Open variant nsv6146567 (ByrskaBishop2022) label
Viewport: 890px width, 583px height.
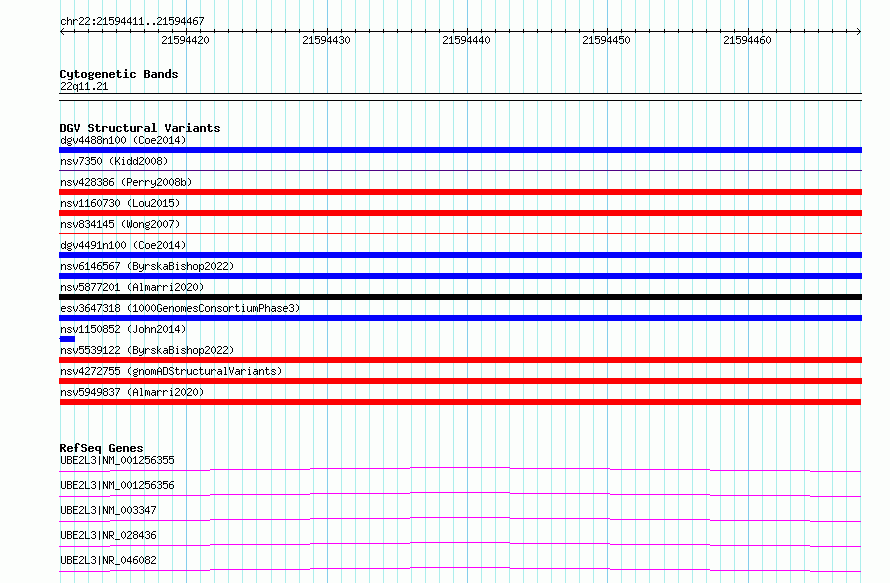[x=147, y=266]
